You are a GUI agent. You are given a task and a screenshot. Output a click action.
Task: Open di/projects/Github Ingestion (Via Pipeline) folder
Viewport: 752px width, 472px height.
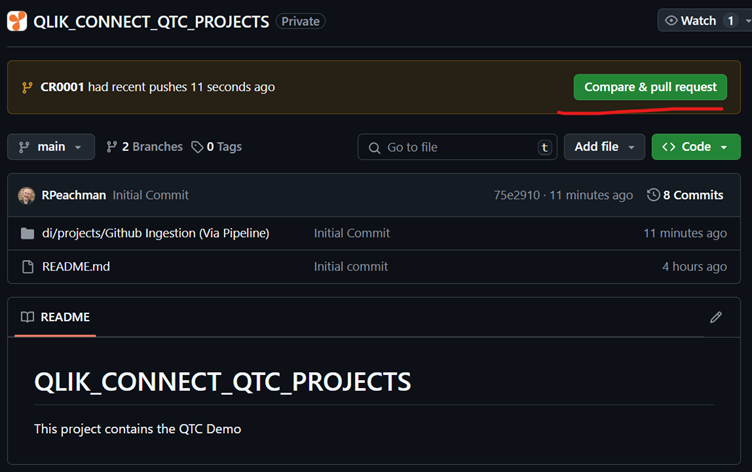156,233
